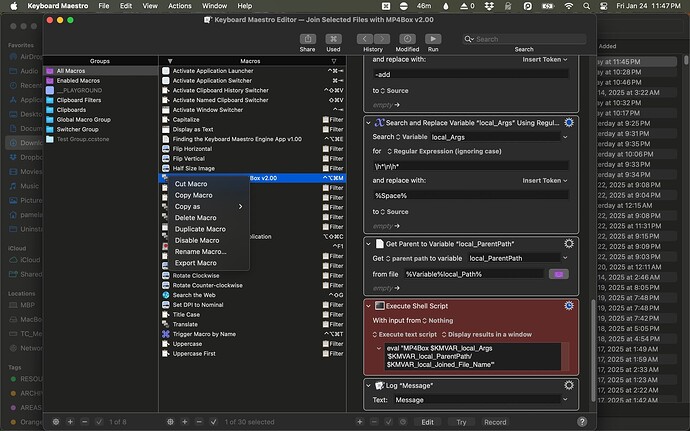Click the Try button
The image size is (690, 431).
pos(461,422)
